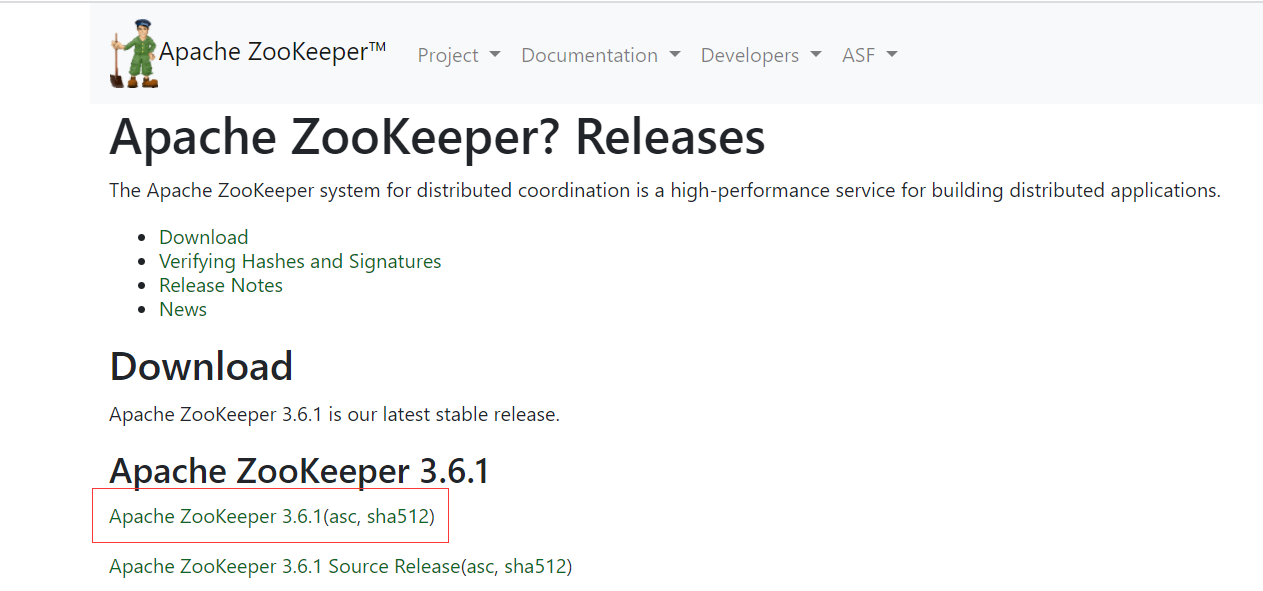Click the ZooKeeper mascot logo image
This screenshot has width=1263, height=591.
click(134, 54)
